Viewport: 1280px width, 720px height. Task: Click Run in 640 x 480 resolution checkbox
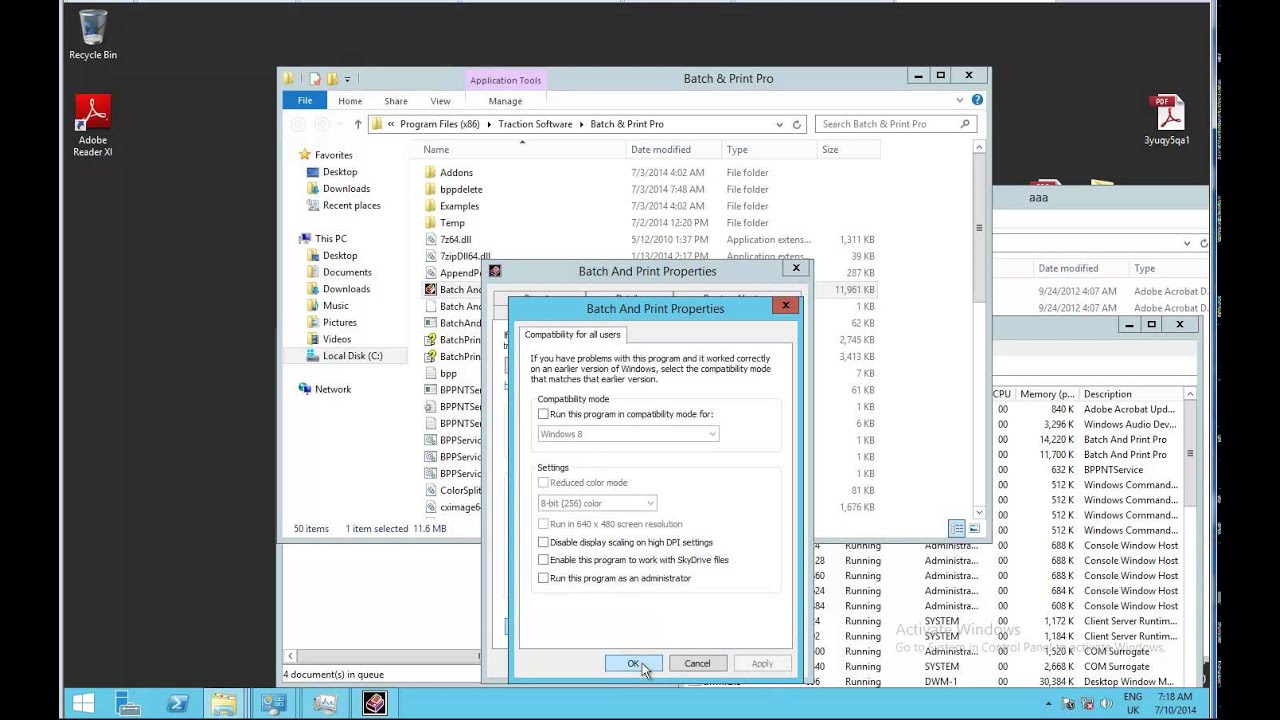tap(543, 524)
